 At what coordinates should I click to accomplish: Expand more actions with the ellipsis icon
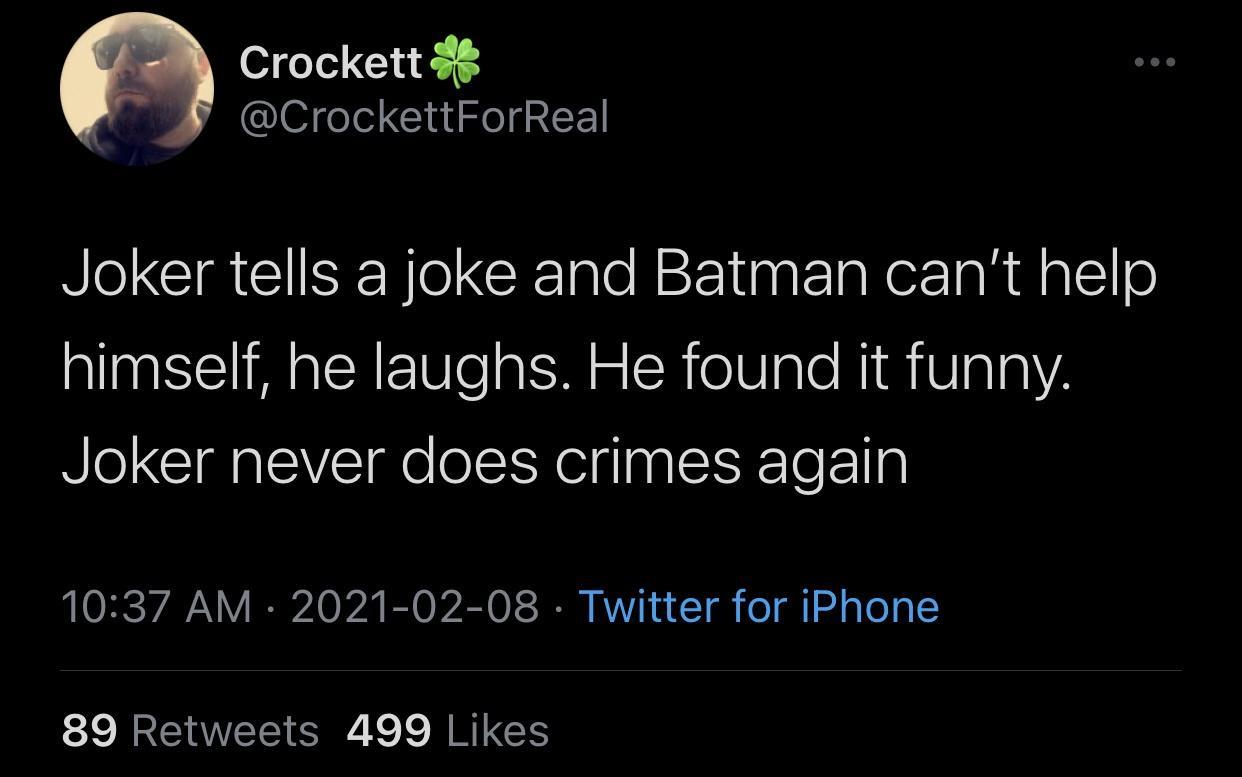coord(1152,60)
